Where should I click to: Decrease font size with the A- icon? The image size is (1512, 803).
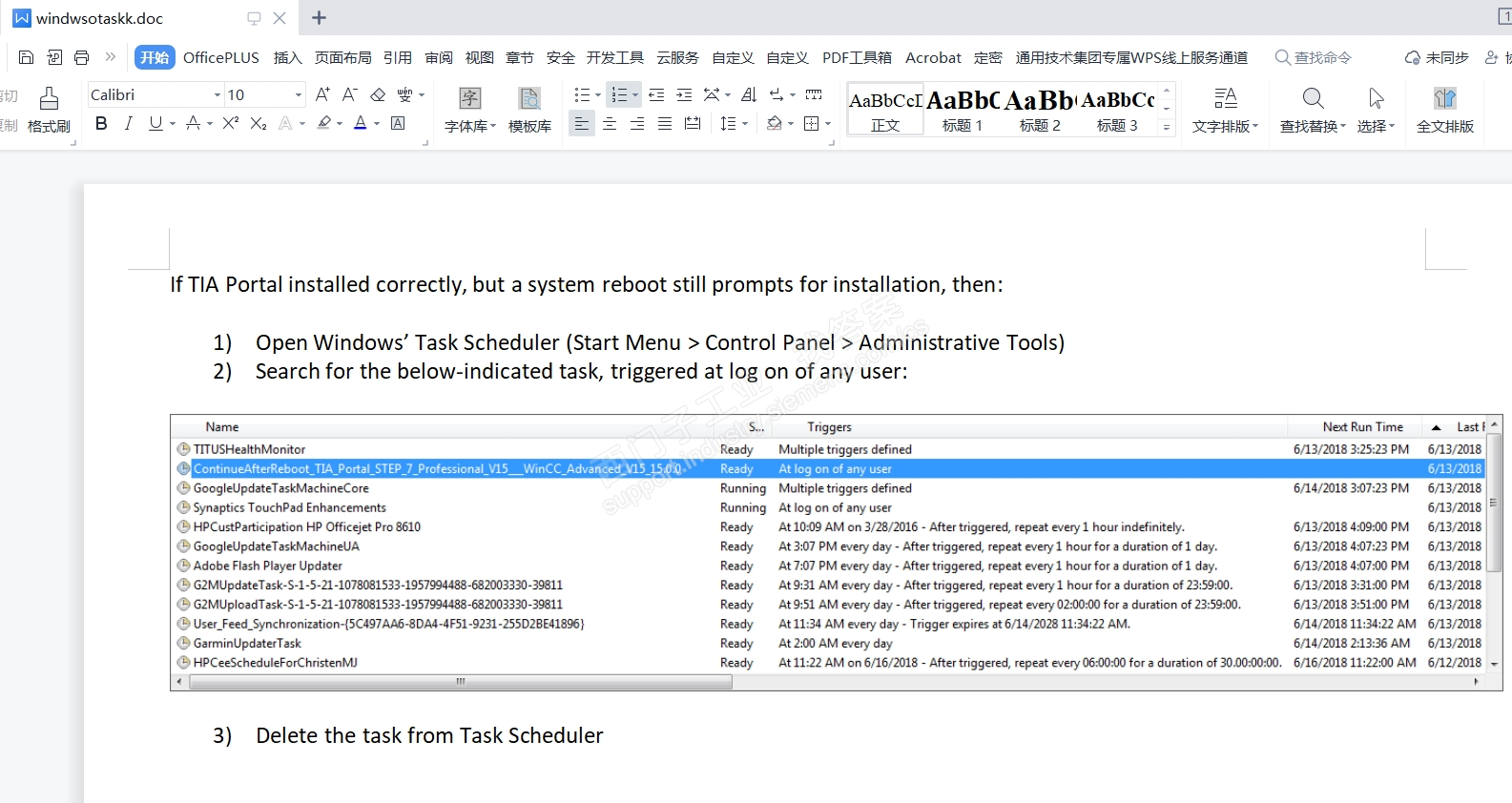tap(350, 94)
